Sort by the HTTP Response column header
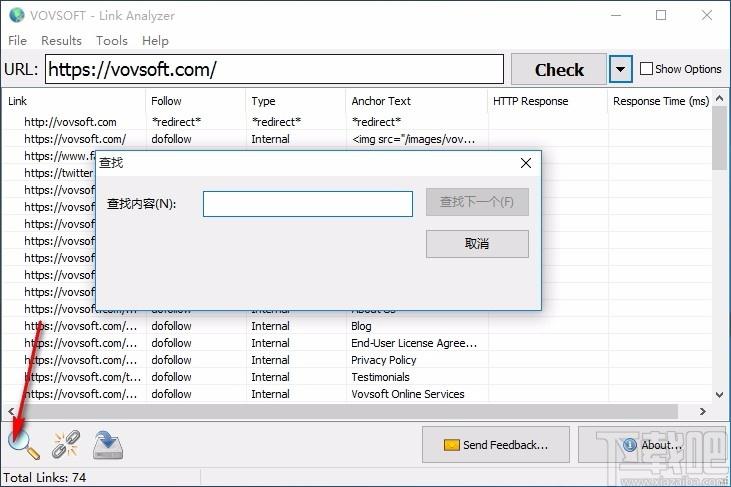731x487 pixels. click(547, 101)
